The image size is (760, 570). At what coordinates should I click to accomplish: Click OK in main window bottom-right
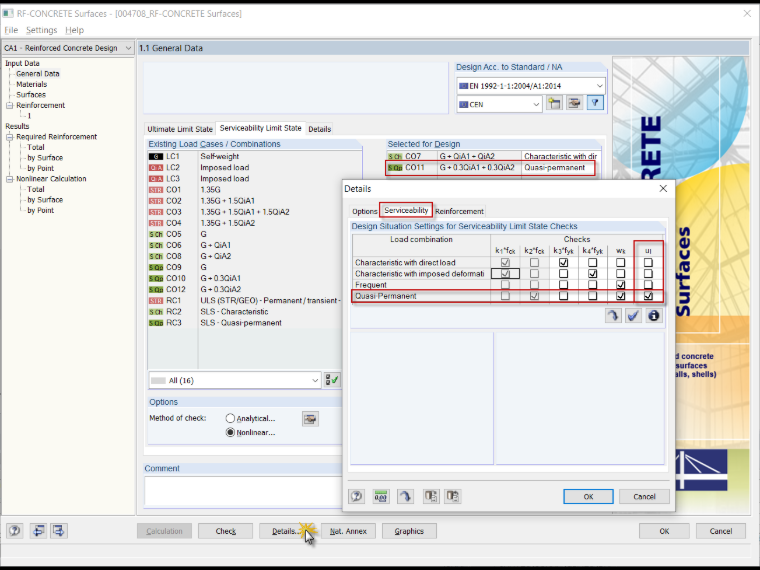[x=664, y=531]
